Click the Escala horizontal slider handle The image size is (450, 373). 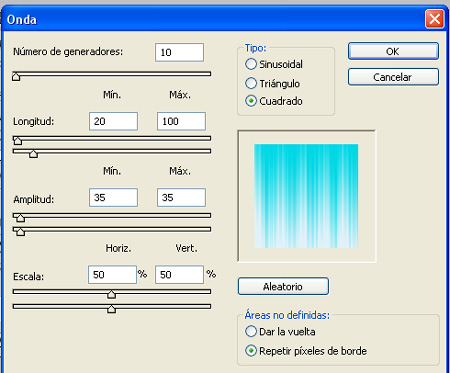coord(111,294)
